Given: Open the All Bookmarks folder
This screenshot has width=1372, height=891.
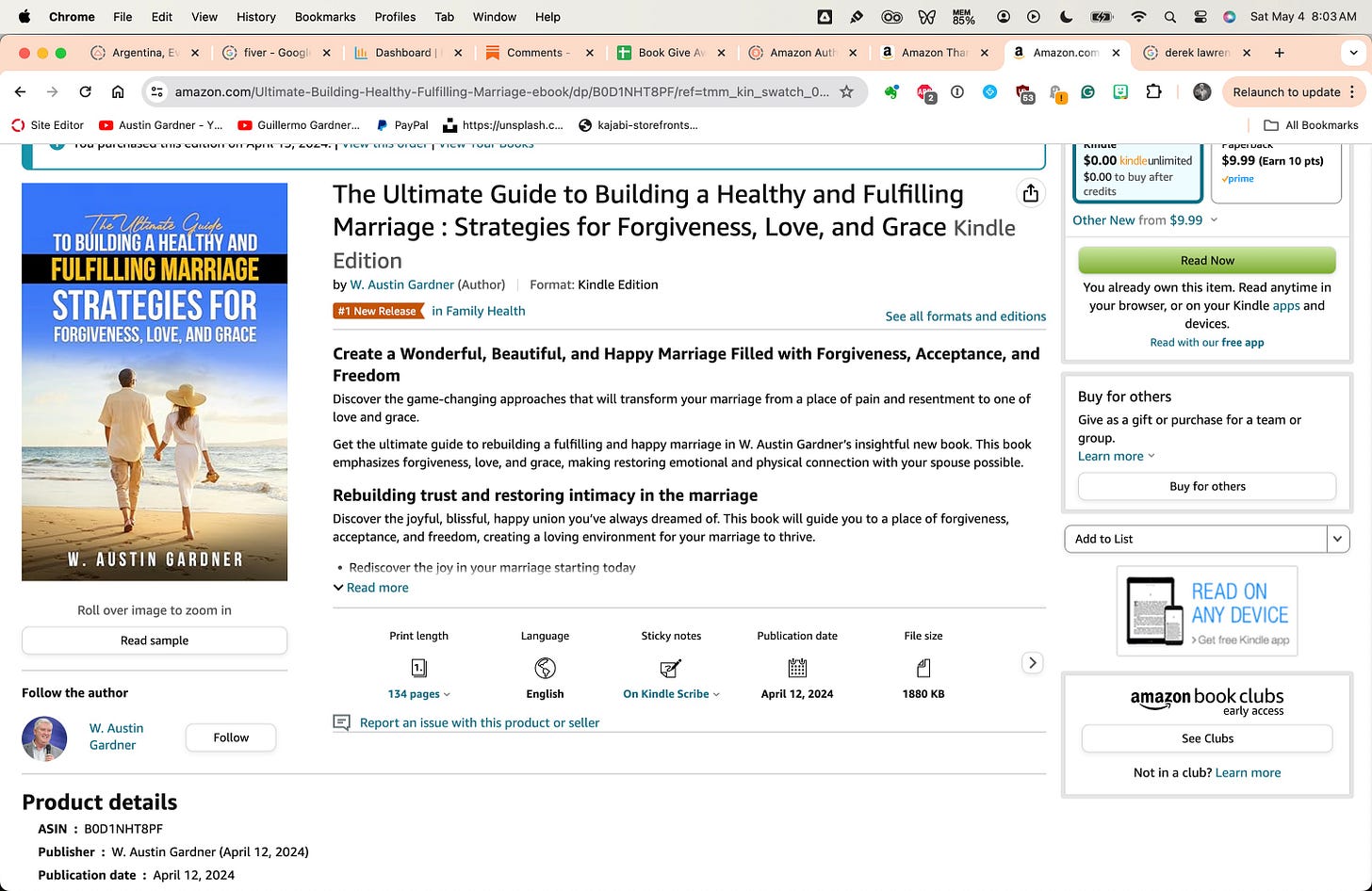Looking at the screenshot, I should (x=1311, y=124).
